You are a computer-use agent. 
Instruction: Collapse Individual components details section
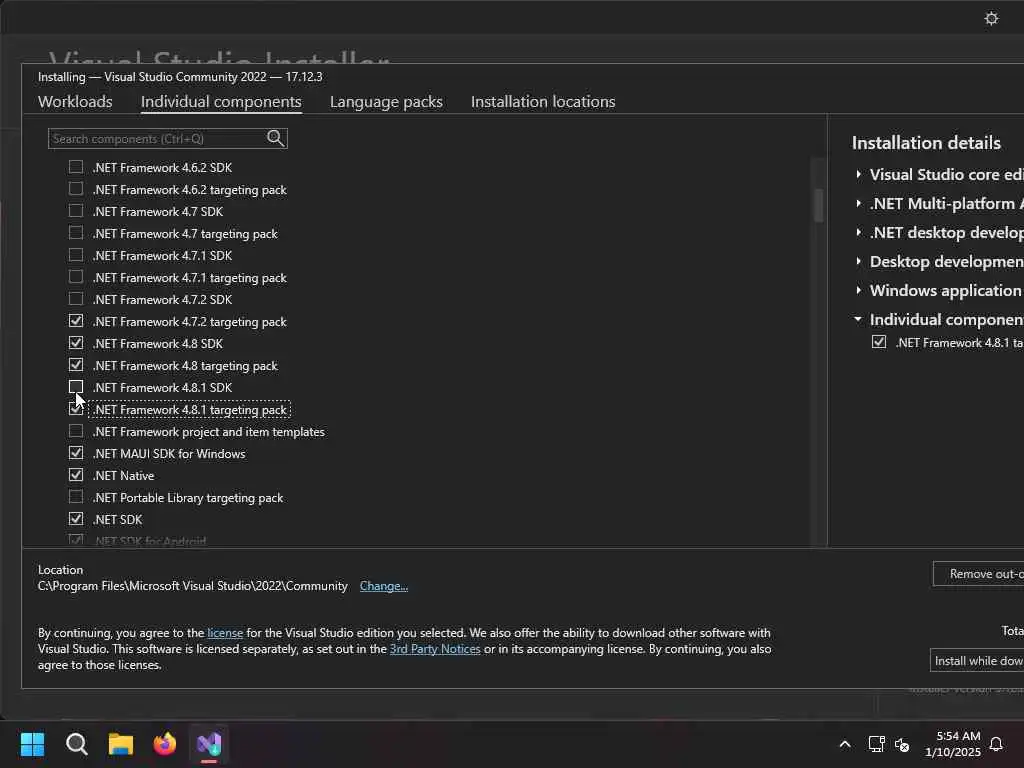858,319
